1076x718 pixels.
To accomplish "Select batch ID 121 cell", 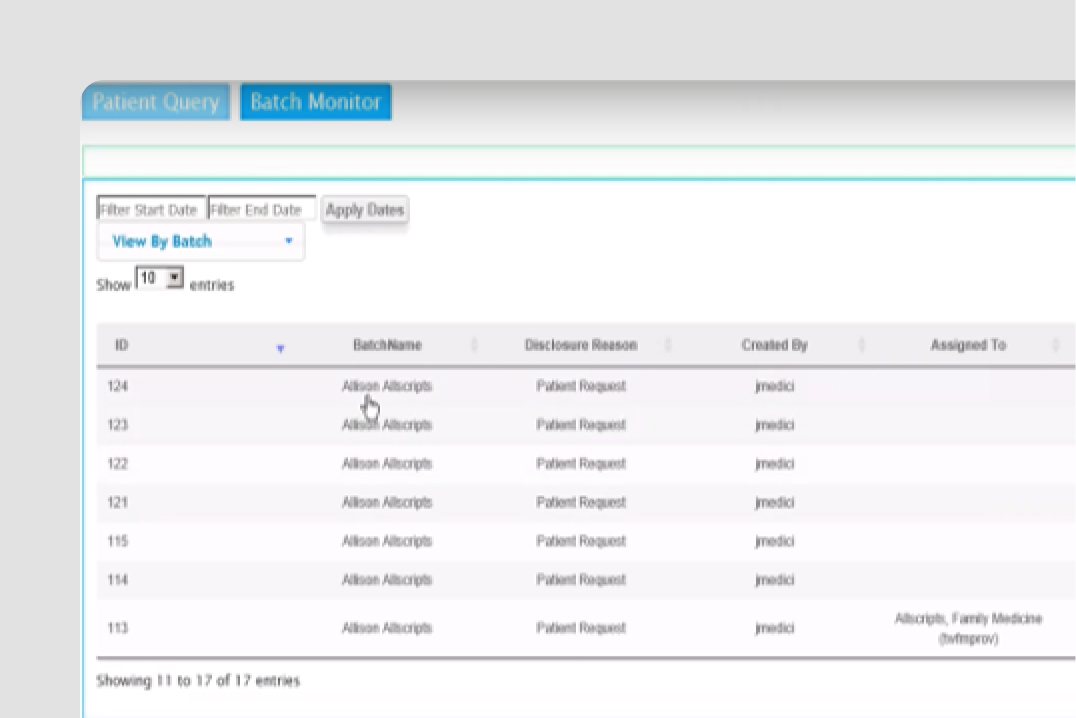I will click(x=118, y=502).
